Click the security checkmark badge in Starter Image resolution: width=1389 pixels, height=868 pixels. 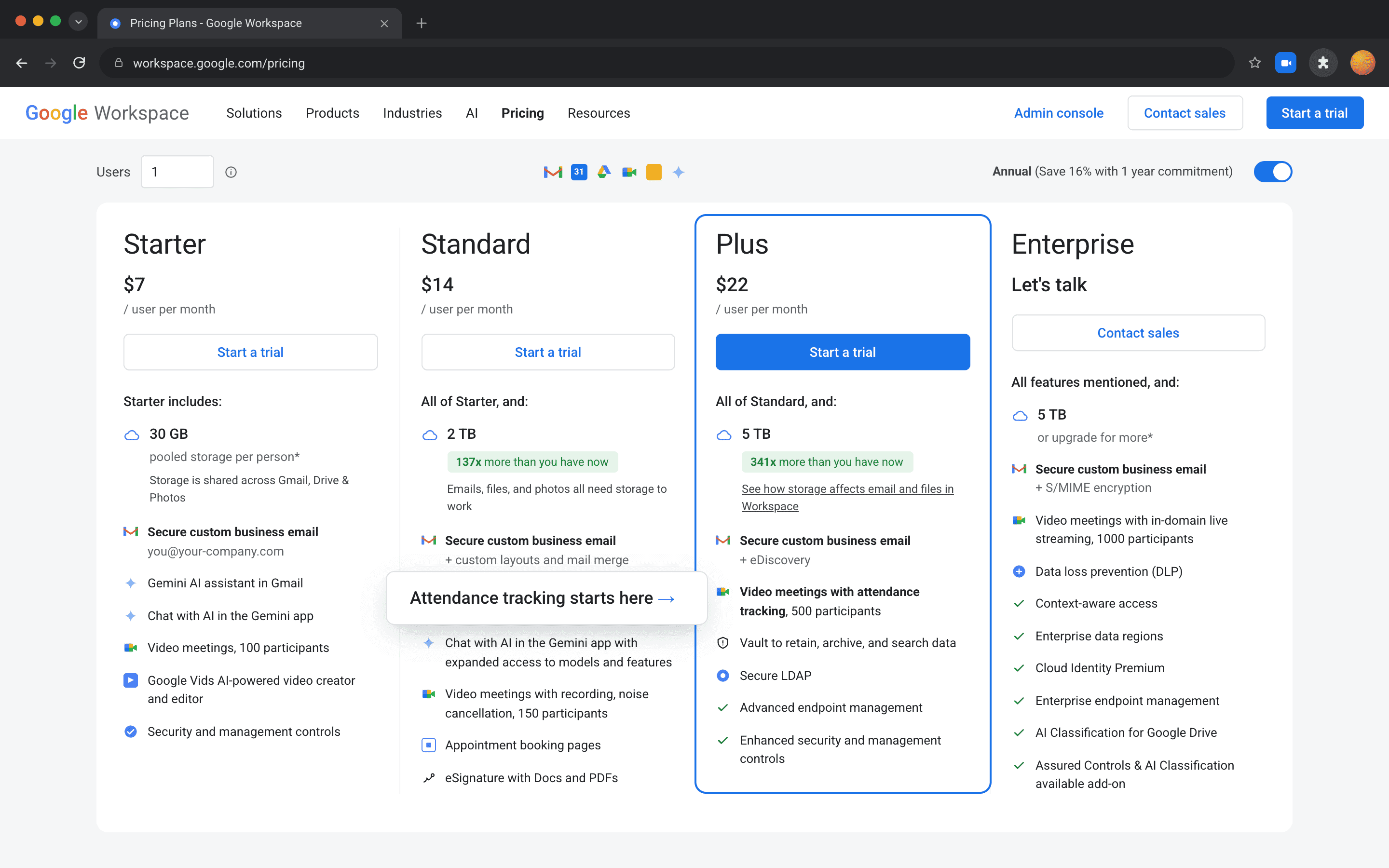[131, 732]
